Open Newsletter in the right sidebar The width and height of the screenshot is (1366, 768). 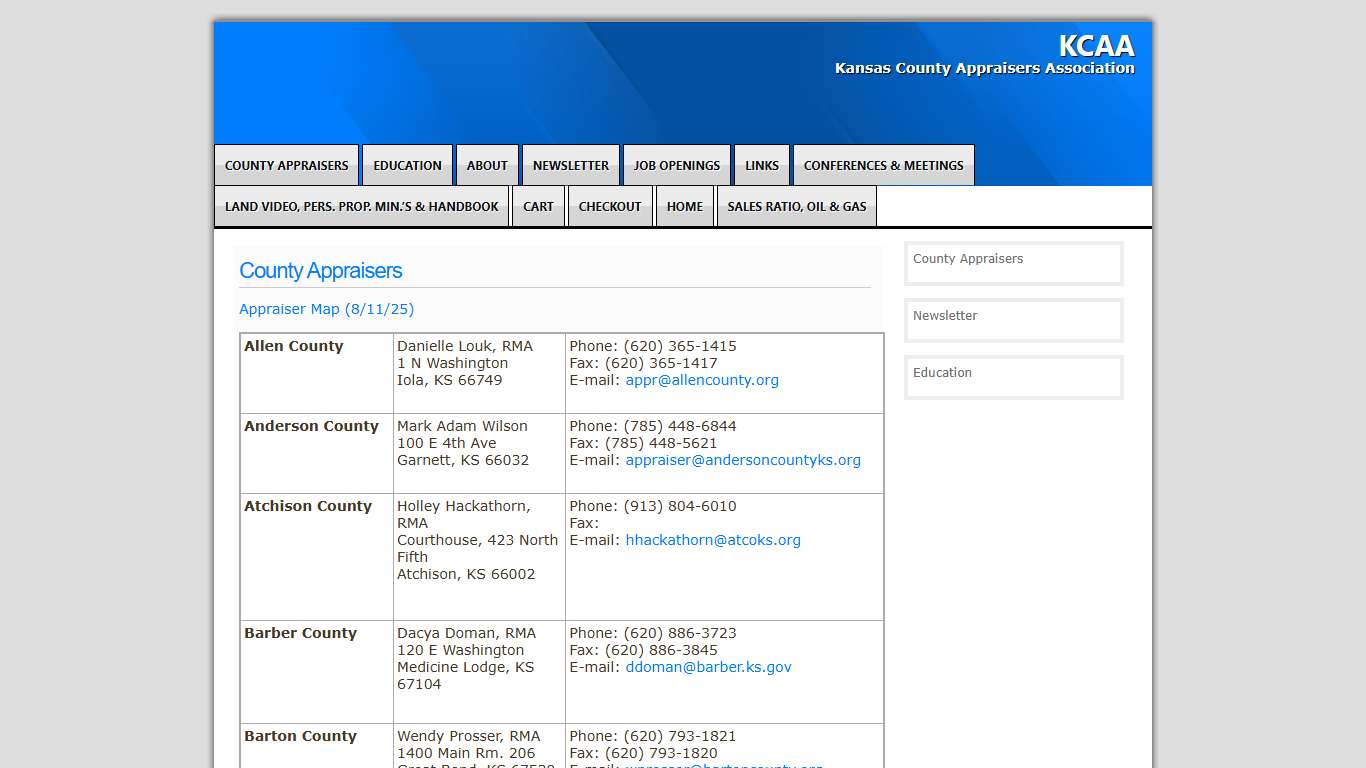[x=945, y=316]
